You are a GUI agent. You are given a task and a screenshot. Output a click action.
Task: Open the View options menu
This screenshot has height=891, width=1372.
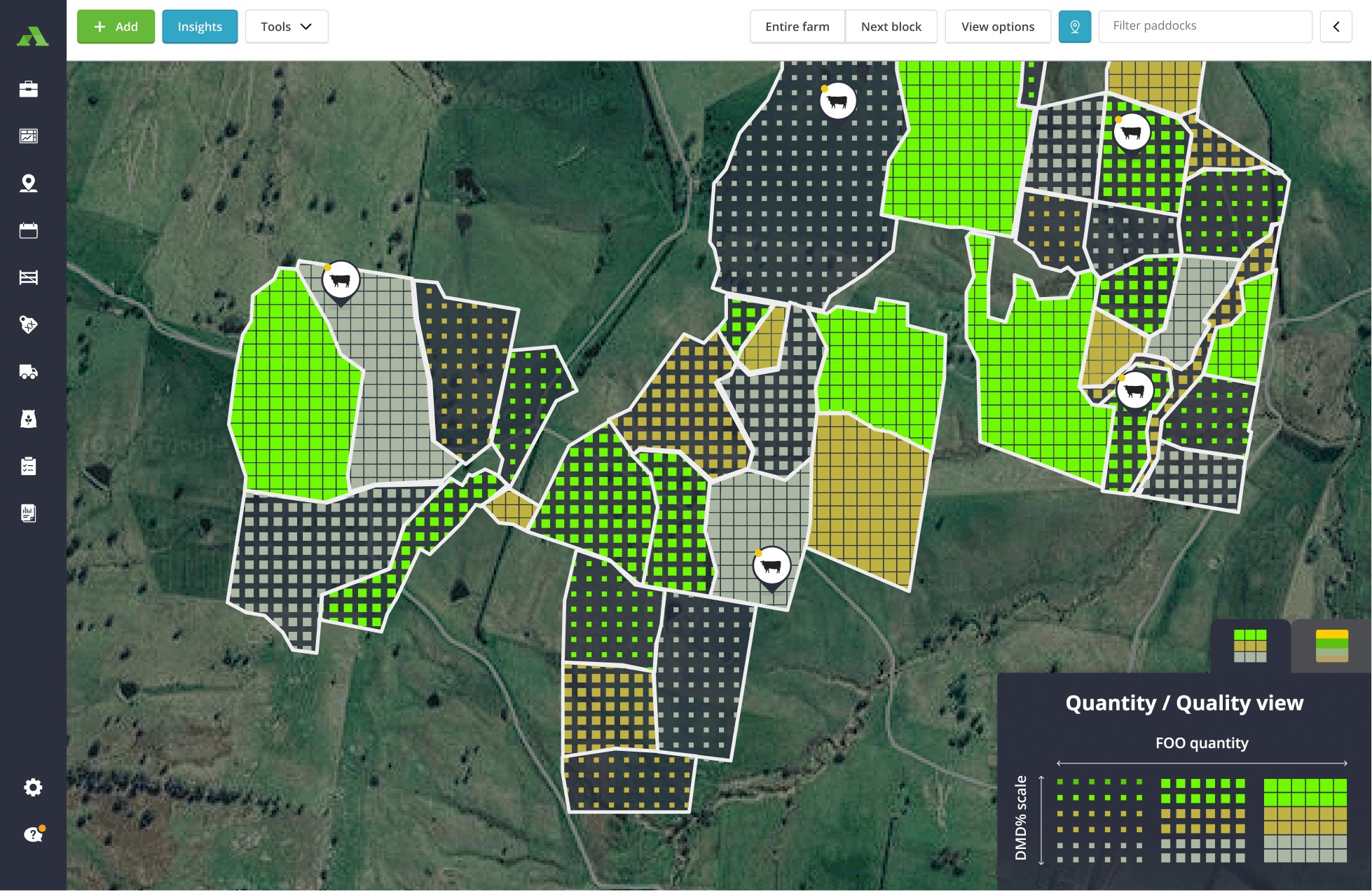pyautogui.click(x=997, y=27)
